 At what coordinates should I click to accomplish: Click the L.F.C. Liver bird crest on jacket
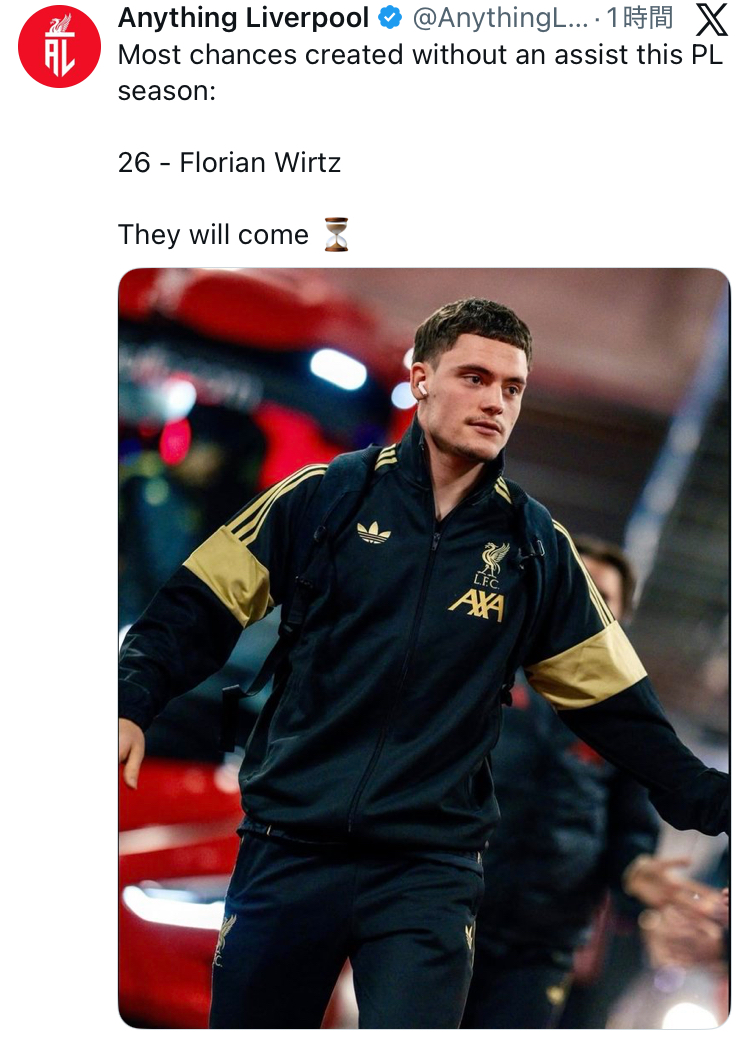click(491, 564)
